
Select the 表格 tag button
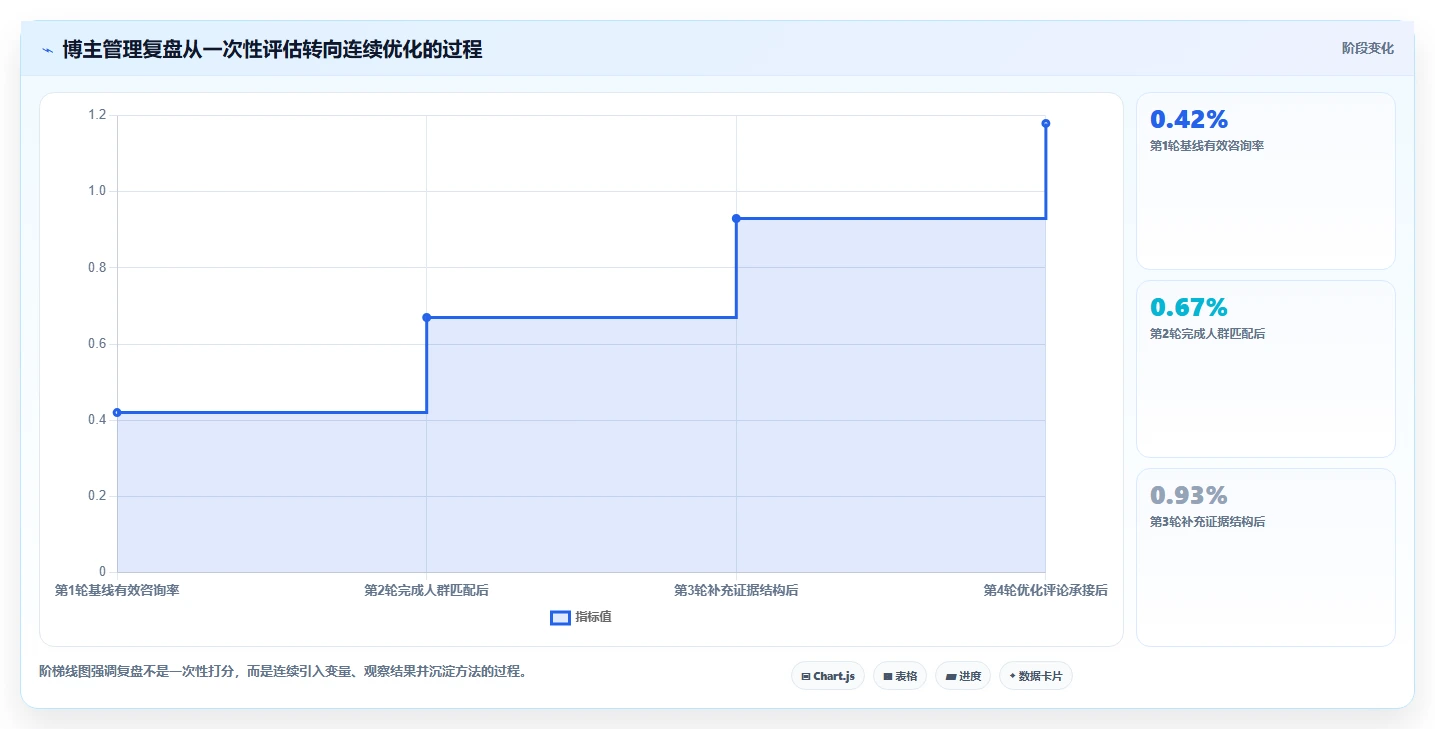(900, 676)
